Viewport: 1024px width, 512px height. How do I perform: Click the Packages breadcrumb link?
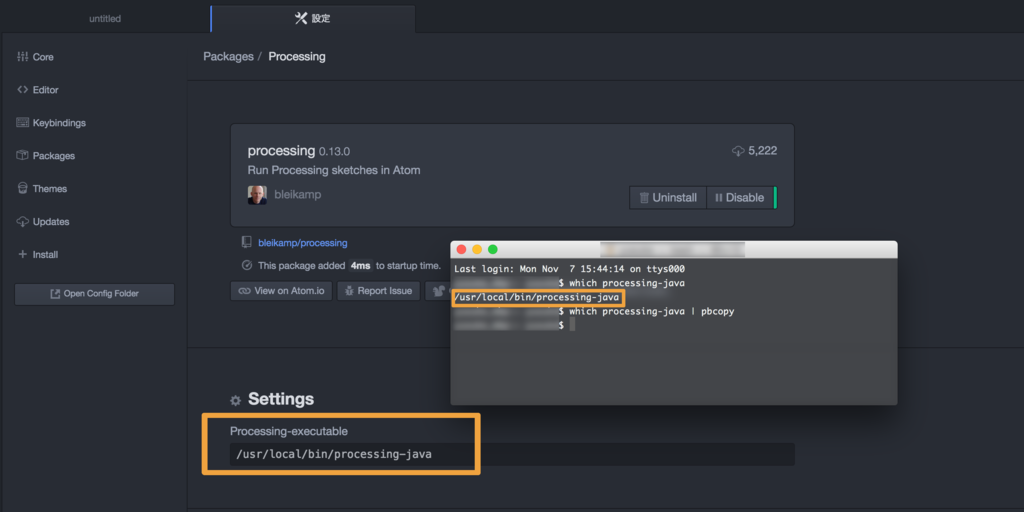tap(228, 57)
